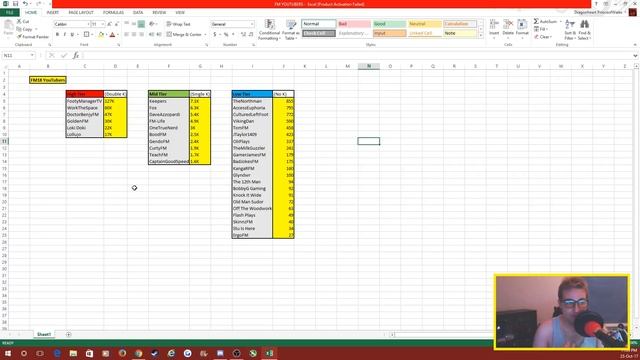Viewport: 640px width, 360px height.
Task: Select the Sheet1 tab
Action: 44,334
